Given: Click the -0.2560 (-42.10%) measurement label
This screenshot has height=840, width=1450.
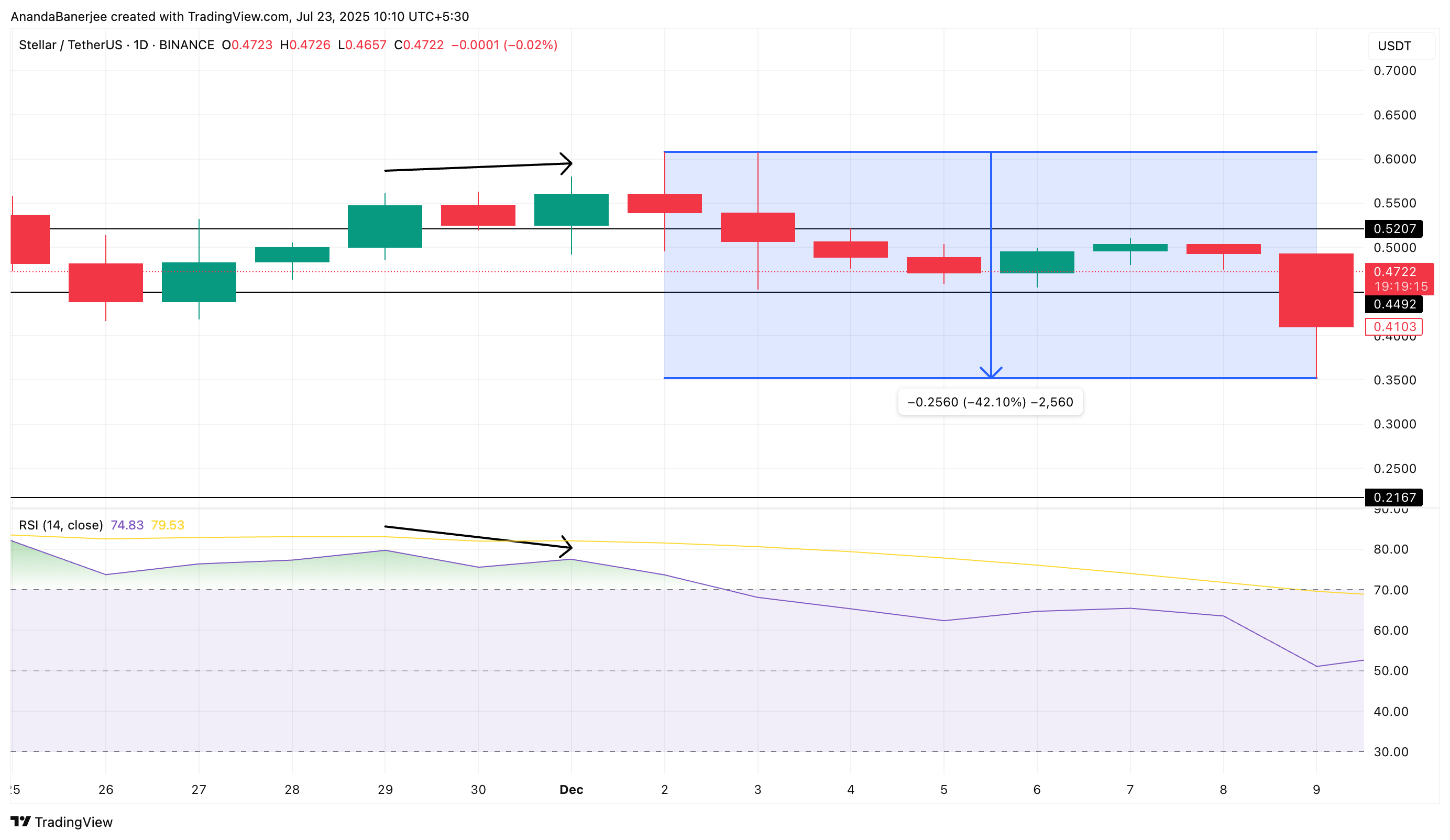Looking at the screenshot, I should [x=991, y=403].
